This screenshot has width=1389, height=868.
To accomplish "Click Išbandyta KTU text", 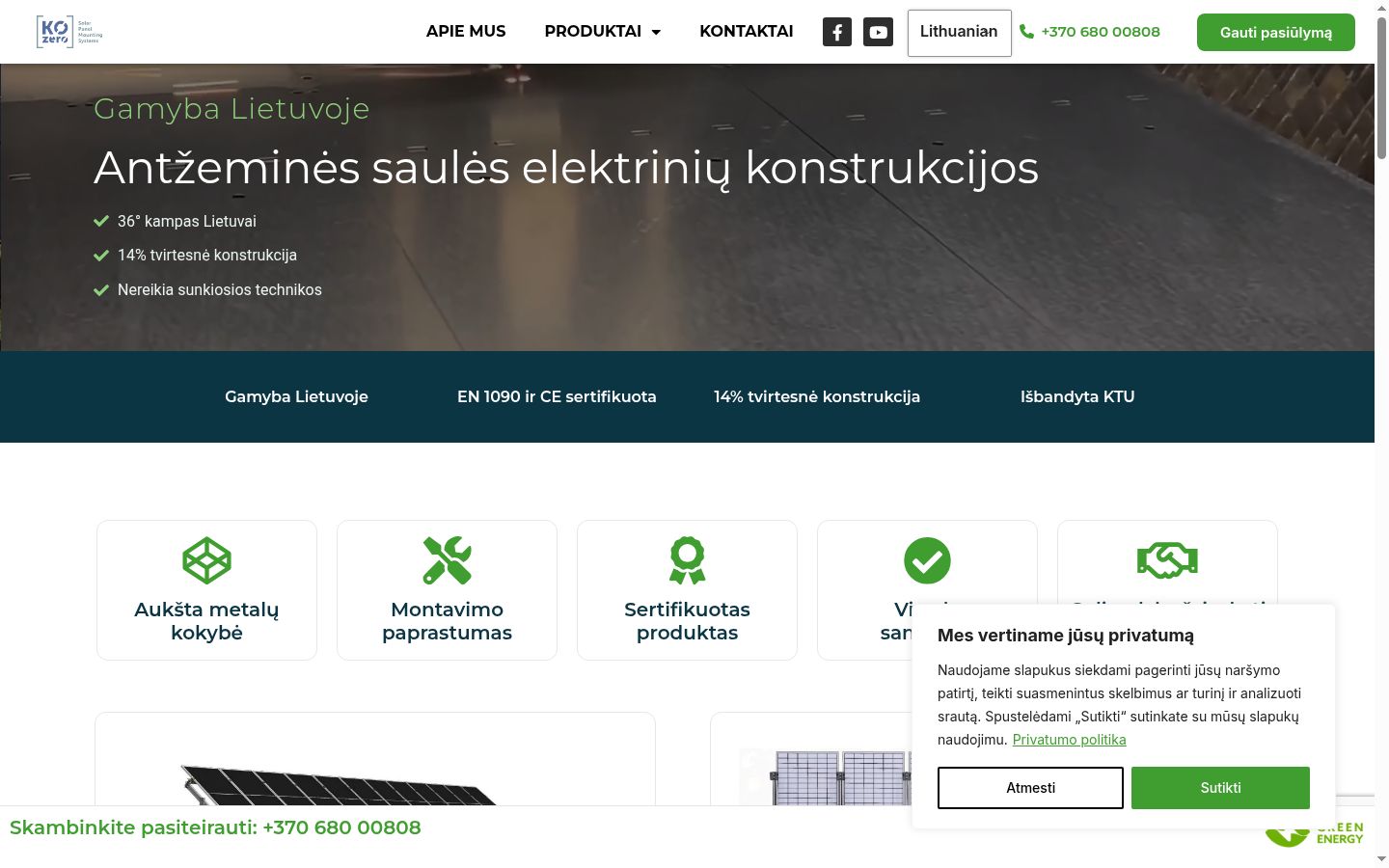I will tap(1077, 396).
